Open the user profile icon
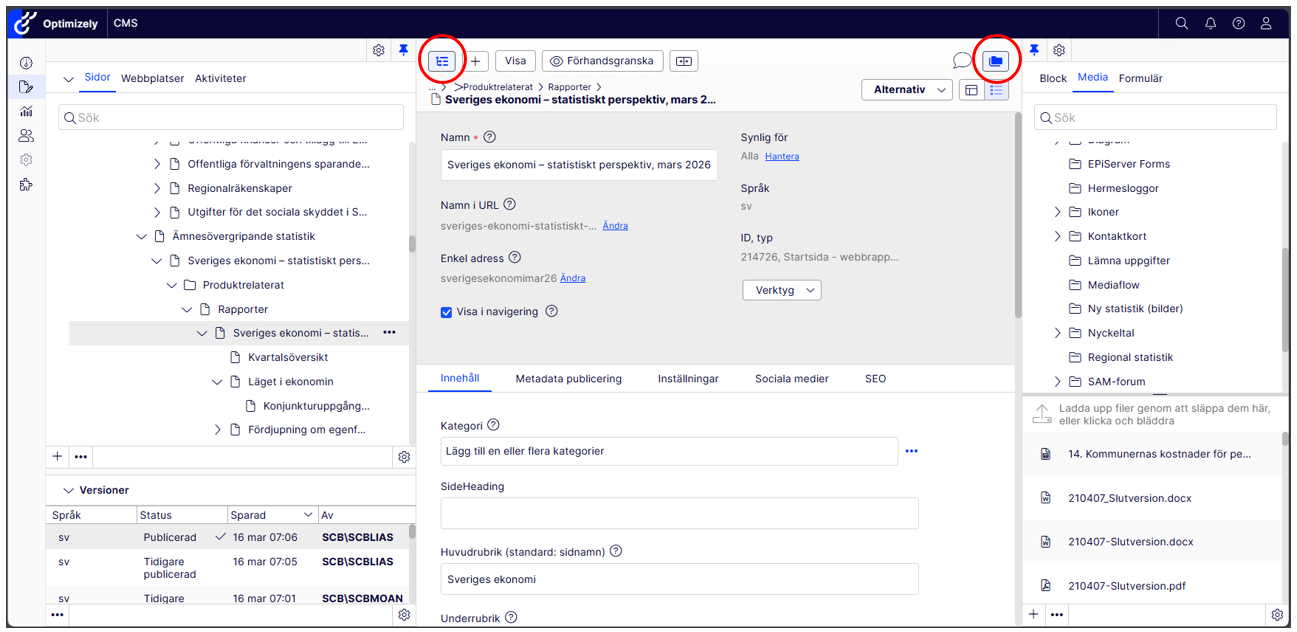The width and height of the screenshot is (1297, 632). click(x=1267, y=23)
